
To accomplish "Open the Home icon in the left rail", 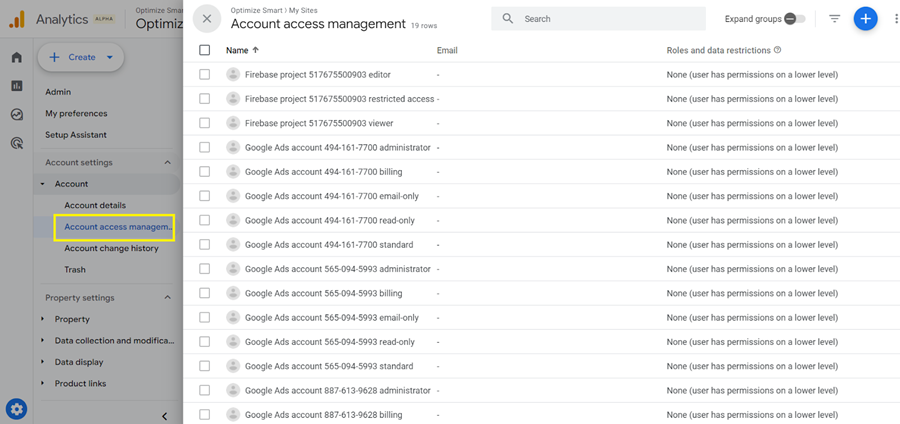I will pos(17,57).
